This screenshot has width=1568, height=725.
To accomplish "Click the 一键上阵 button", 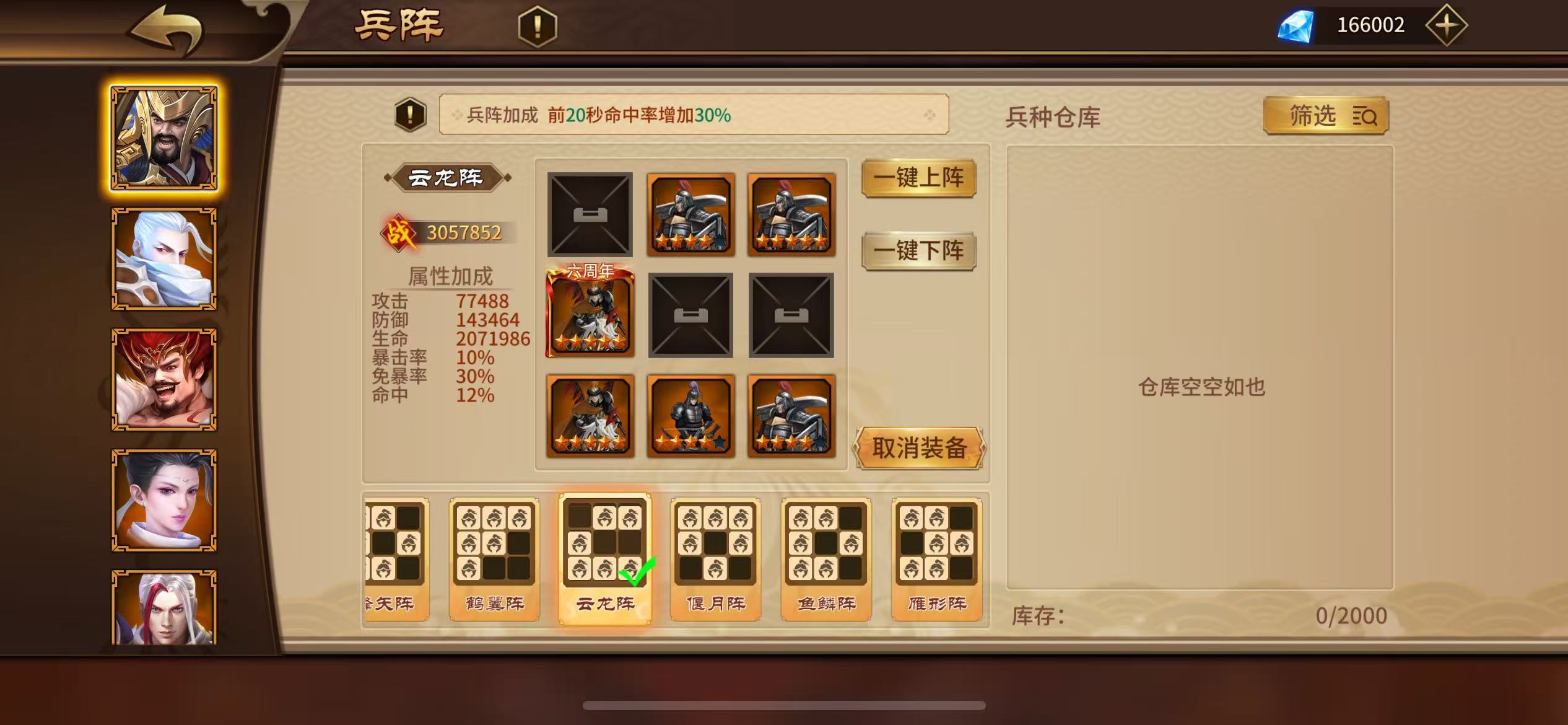I will [x=919, y=178].
